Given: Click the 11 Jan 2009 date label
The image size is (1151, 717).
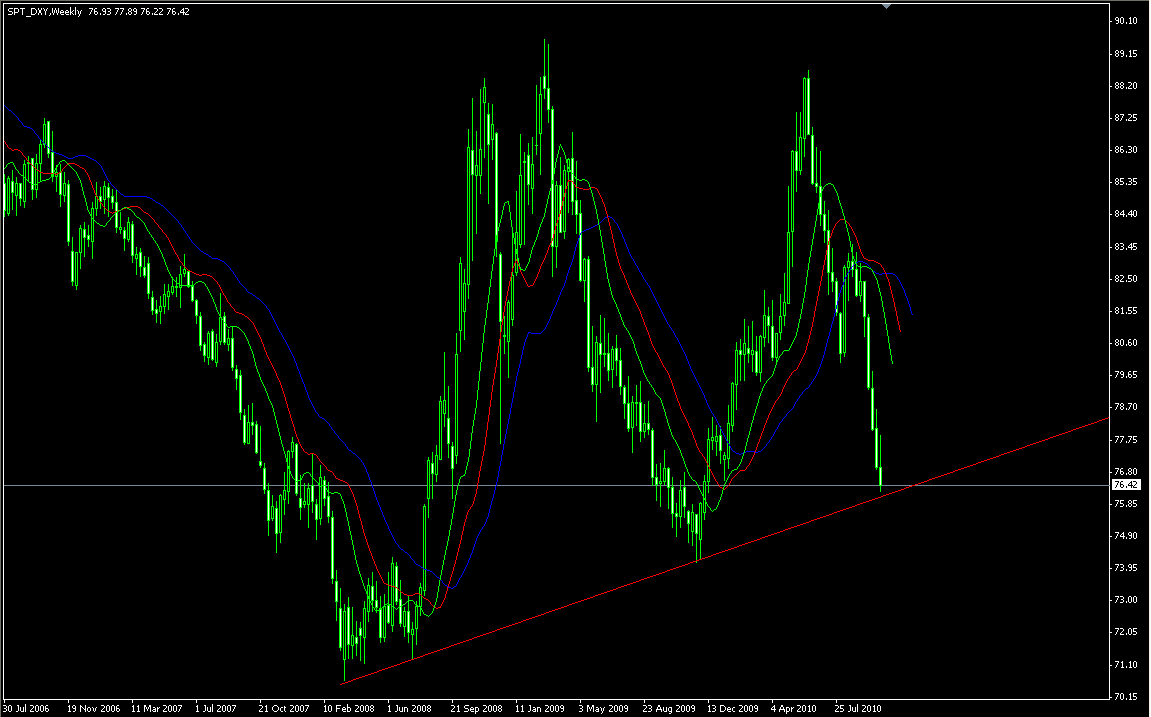Looking at the screenshot, I should click(x=540, y=709).
